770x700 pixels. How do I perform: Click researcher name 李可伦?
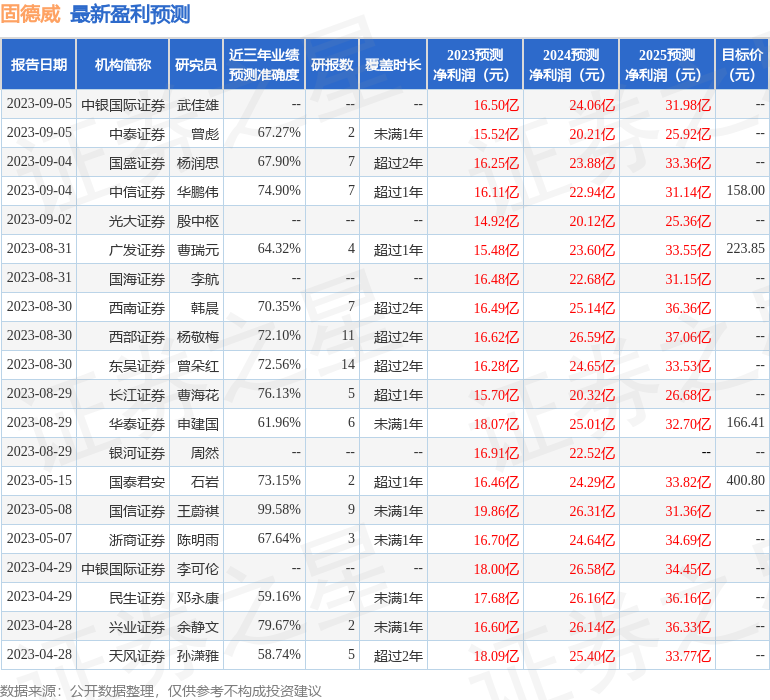pyautogui.click(x=198, y=569)
